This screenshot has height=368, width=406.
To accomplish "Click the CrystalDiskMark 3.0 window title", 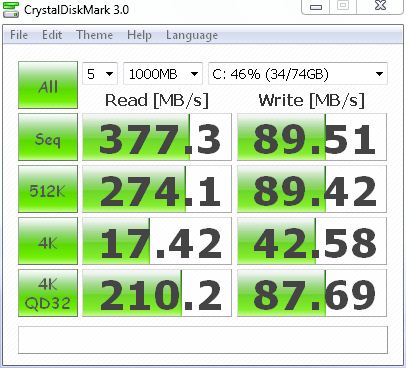I will click(x=77, y=10).
